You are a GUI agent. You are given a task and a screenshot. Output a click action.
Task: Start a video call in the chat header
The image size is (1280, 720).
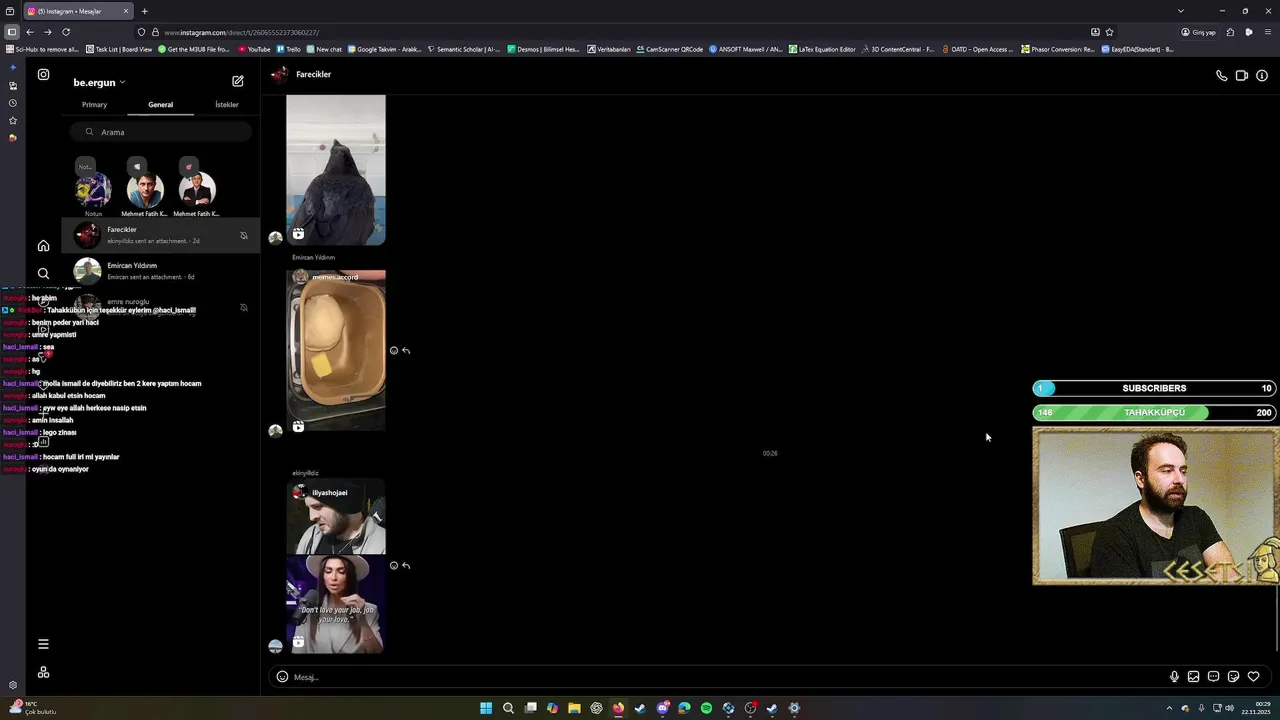tap(1241, 75)
